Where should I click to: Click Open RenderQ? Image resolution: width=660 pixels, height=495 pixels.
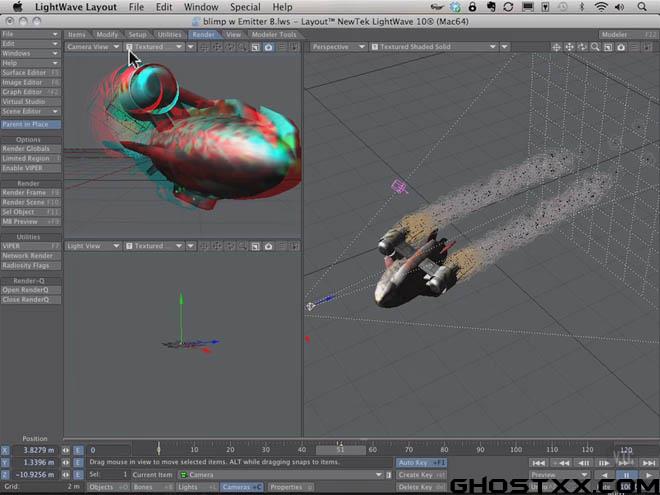[31, 290]
